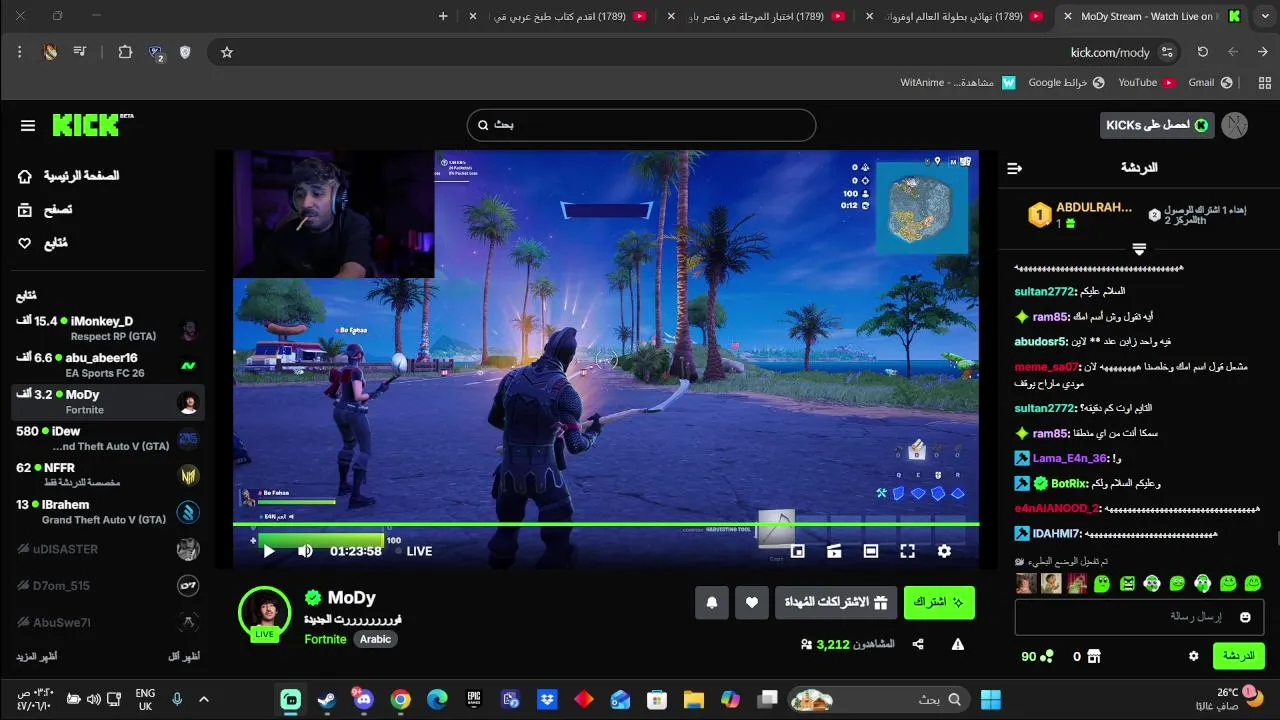The width and height of the screenshot is (1280, 720).
Task: Select the Arabic language tag
Action: 376,639
